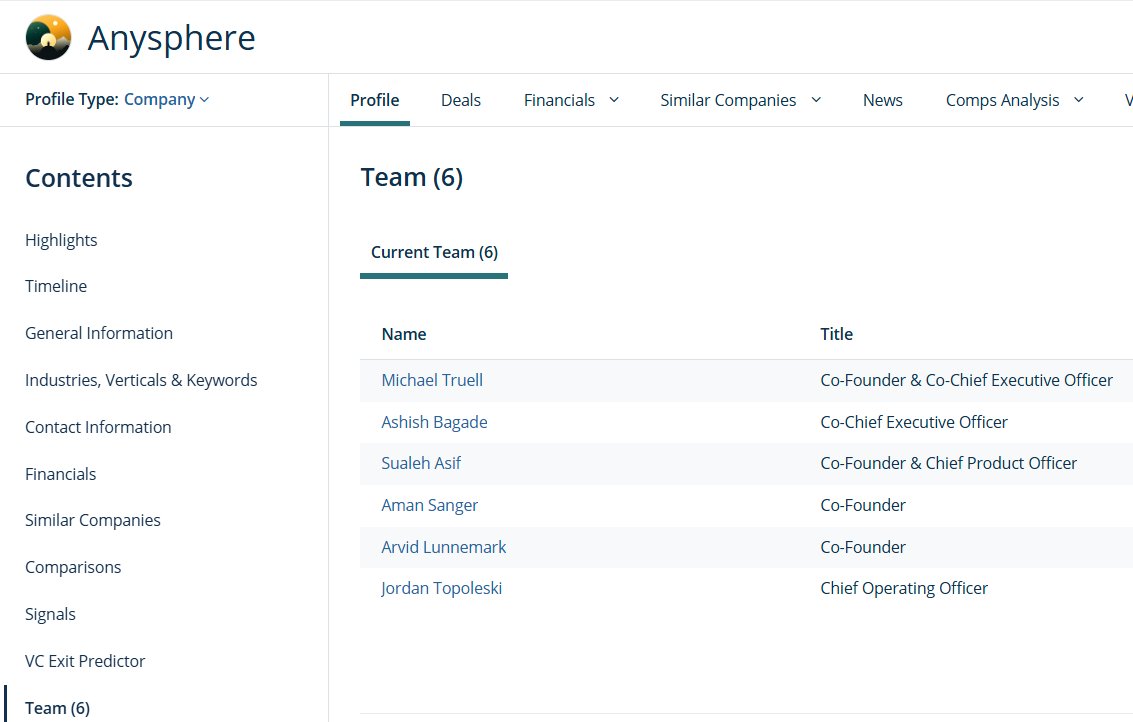Click Co-Founder title in Aman Sanger row
1133x722 pixels.
click(x=863, y=505)
